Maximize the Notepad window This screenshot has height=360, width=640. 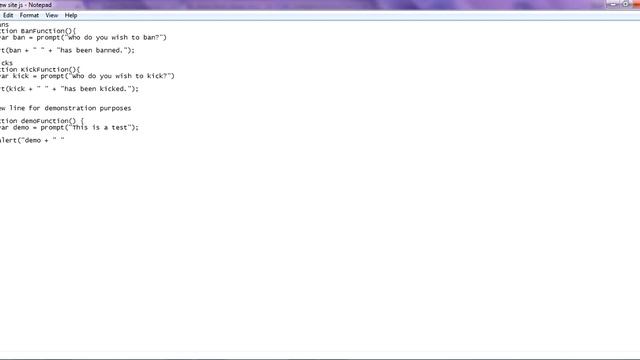(625, 4)
